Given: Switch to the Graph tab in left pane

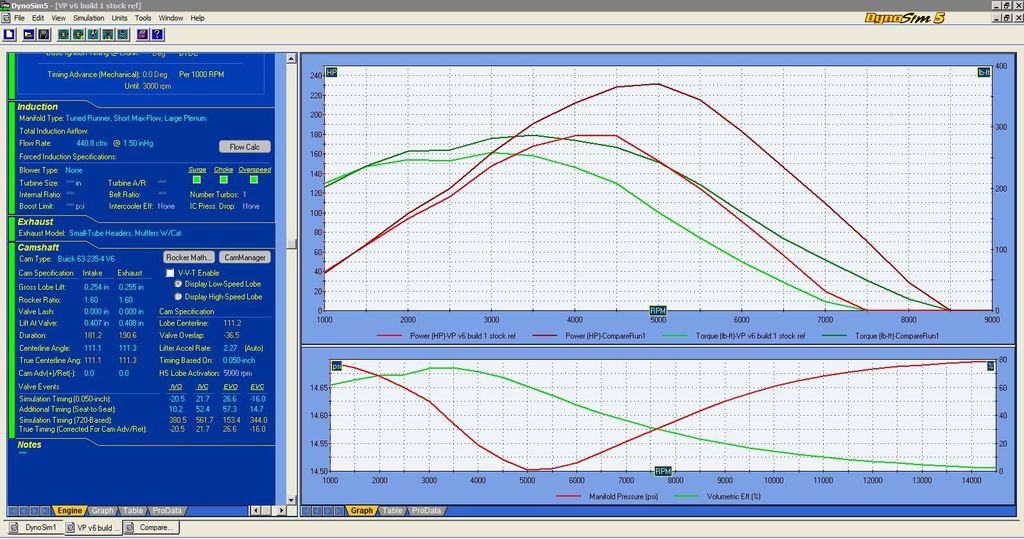Looking at the screenshot, I should click(x=102, y=510).
